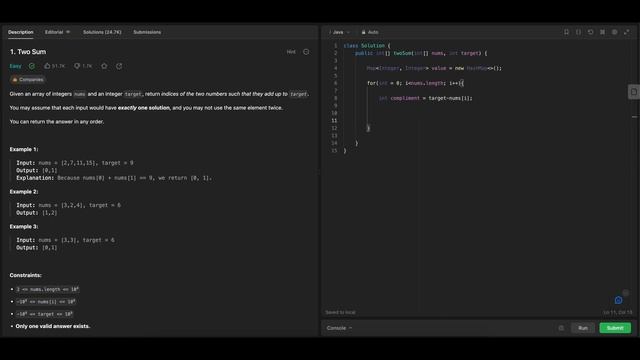The height and width of the screenshot is (360, 640).
Task: Click the blue floating assistant icon
Action: tap(618, 300)
